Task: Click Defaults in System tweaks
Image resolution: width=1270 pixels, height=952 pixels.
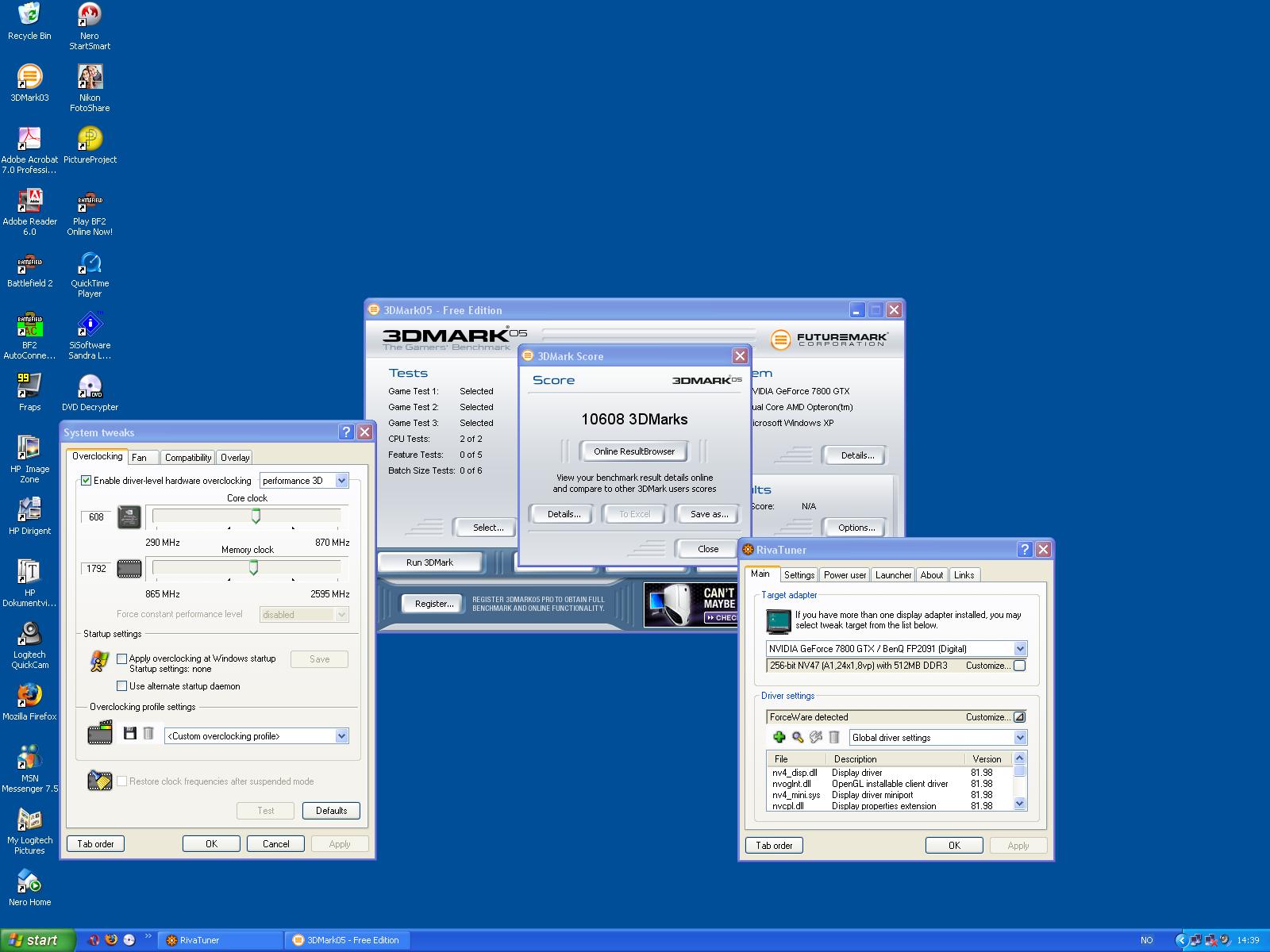Action: (x=331, y=811)
